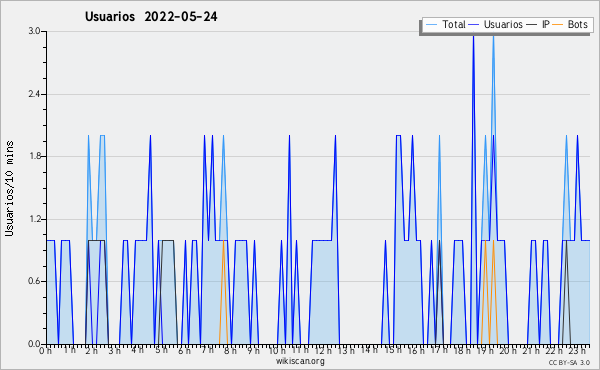Click the 'wikiscan.org' source text

300,361
